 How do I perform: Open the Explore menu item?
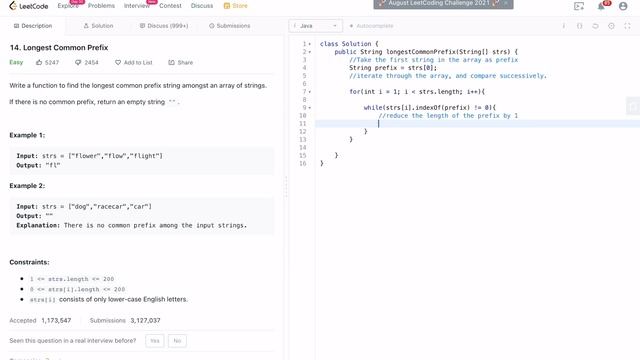click(68, 6)
